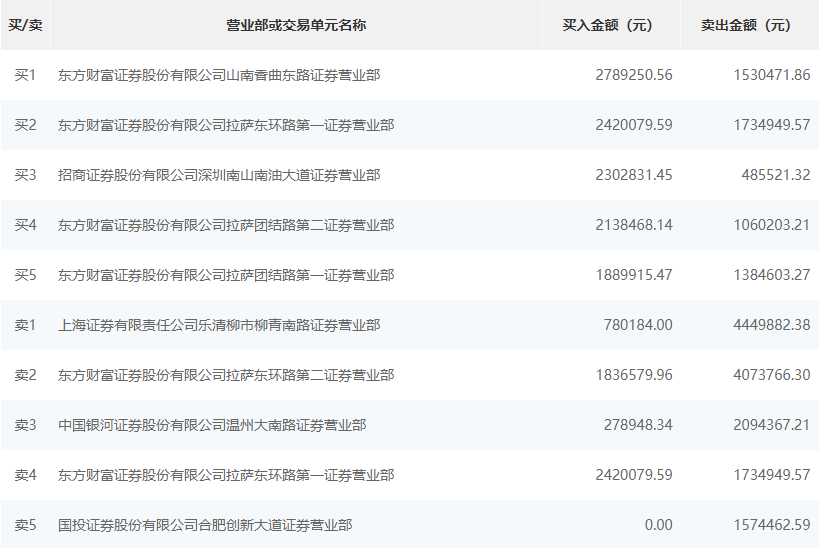The image size is (822, 548).
Task: Click 拉萨团结路第一证券营业部 name
Action: coord(226,275)
